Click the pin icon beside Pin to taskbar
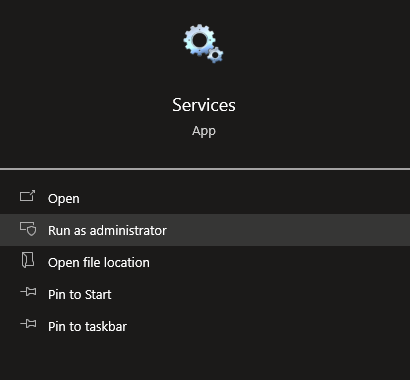Viewport: 410px width, 380px height. click(x=28, y=324)
